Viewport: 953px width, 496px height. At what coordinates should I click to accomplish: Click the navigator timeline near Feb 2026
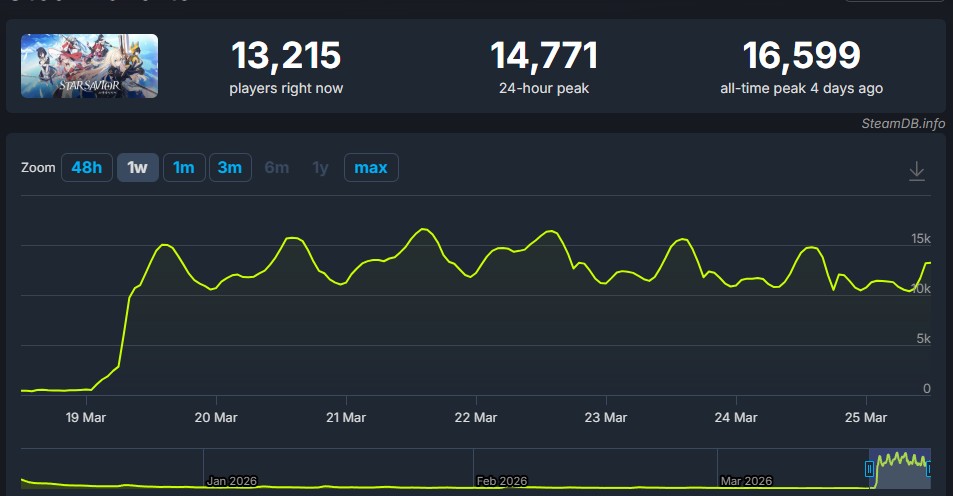pos(501,481)
